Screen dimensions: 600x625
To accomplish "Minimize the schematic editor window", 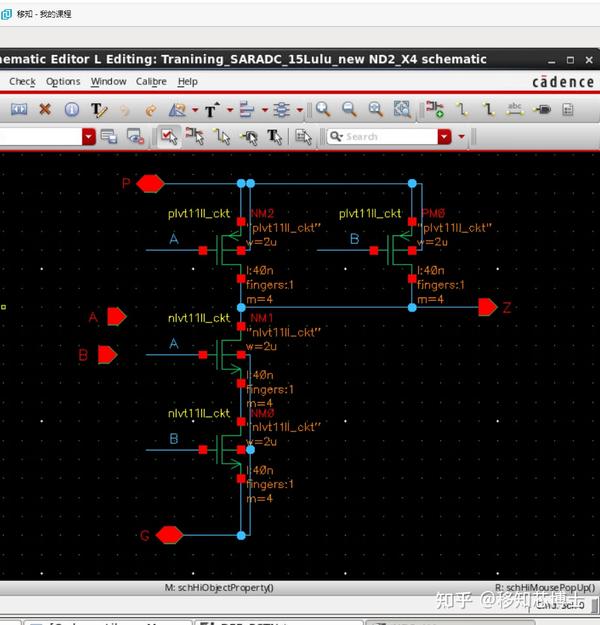I will coord(551,61).
